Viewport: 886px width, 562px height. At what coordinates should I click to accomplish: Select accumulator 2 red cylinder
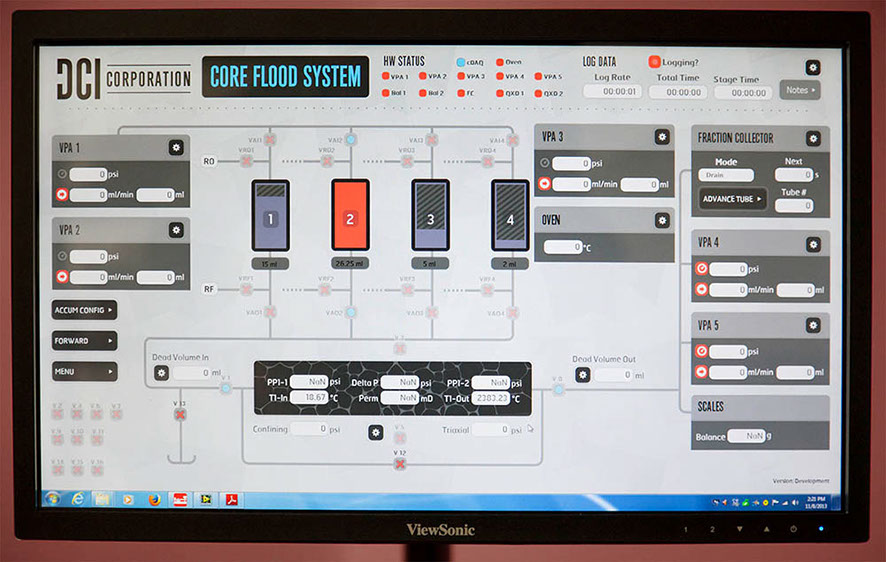coord(350,215)
